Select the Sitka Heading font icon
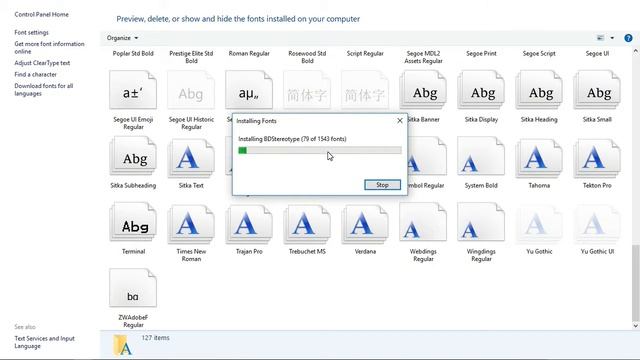 tap(539, 90)
